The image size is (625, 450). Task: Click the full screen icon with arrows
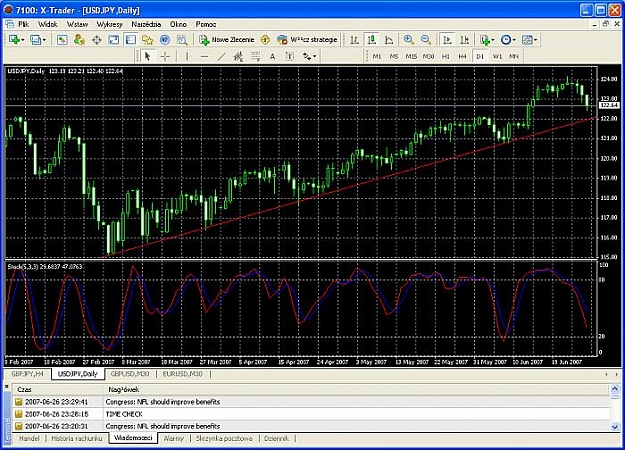pyautogui.click(x=114, y=40)
